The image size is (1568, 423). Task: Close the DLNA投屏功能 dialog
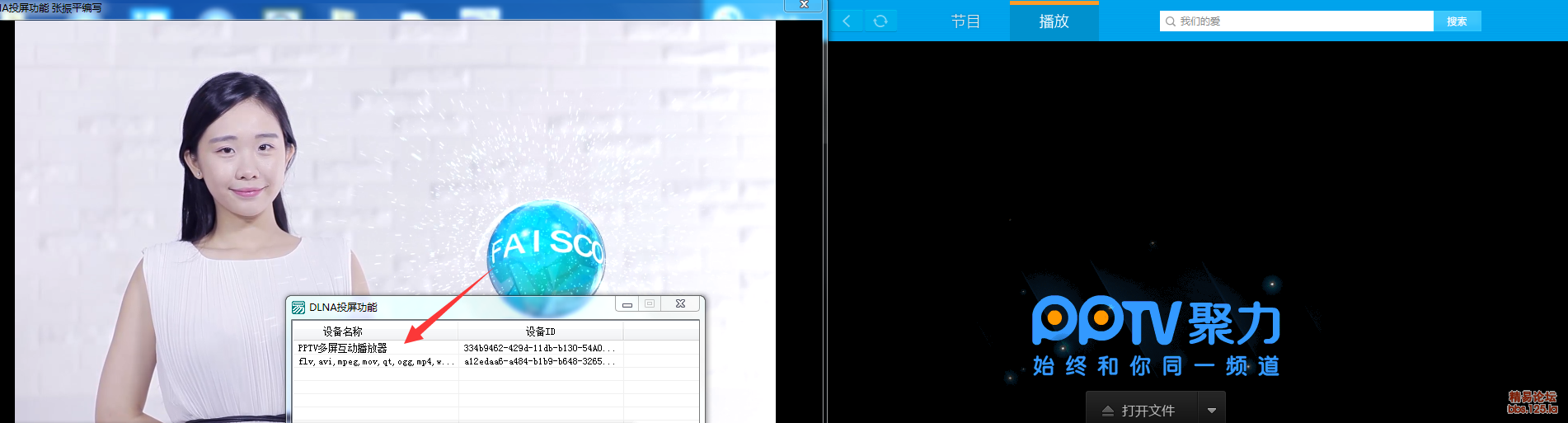tap(680, 304)
